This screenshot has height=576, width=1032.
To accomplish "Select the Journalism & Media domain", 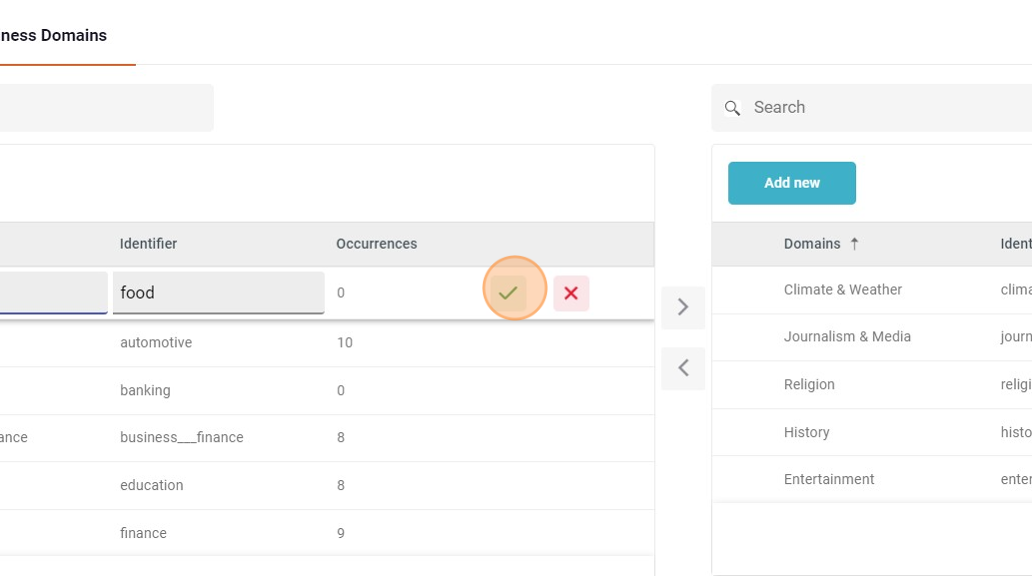I will pyautogui.click(x=847, y=337).
